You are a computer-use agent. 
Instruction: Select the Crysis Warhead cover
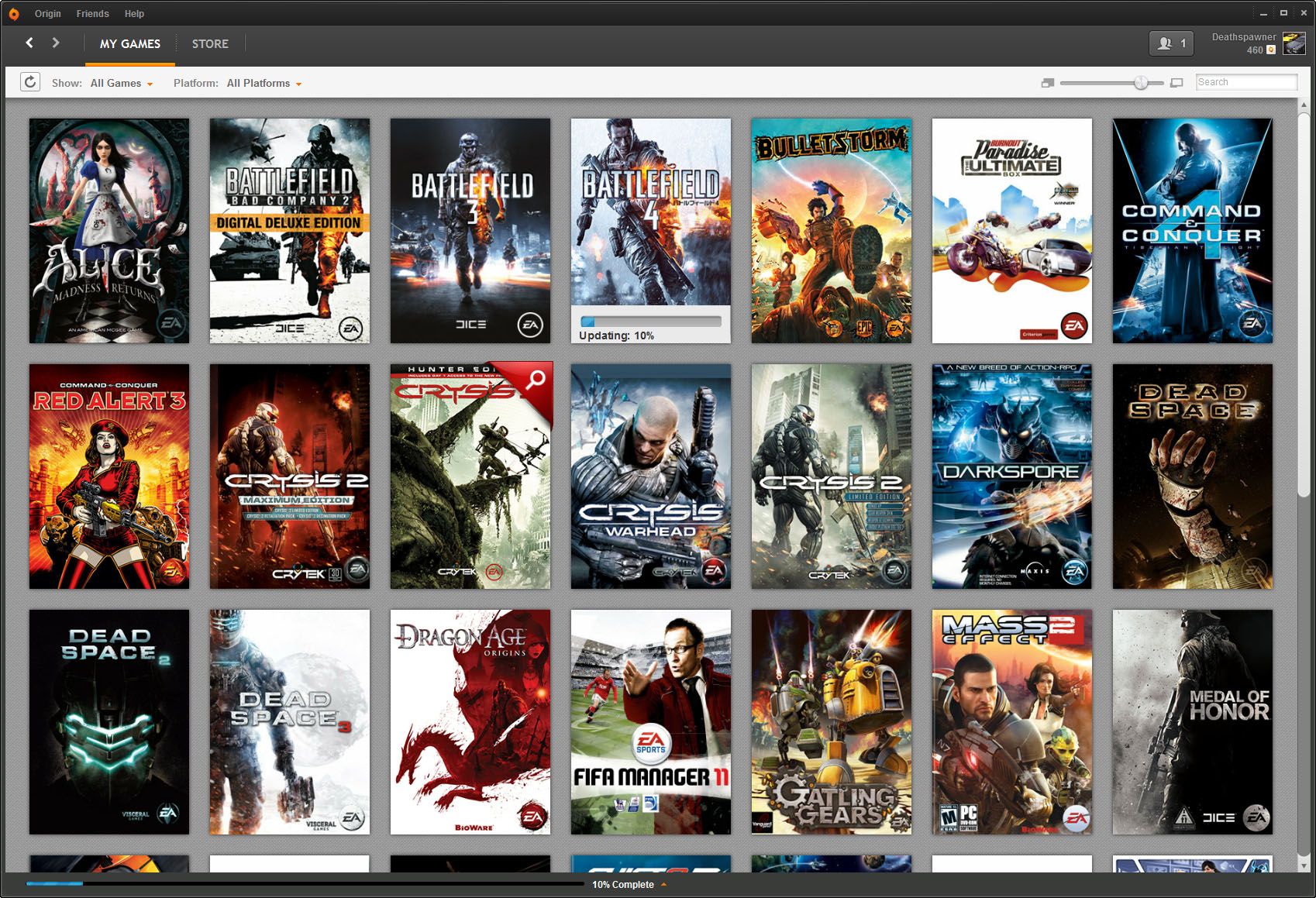(x=651, y=477)
